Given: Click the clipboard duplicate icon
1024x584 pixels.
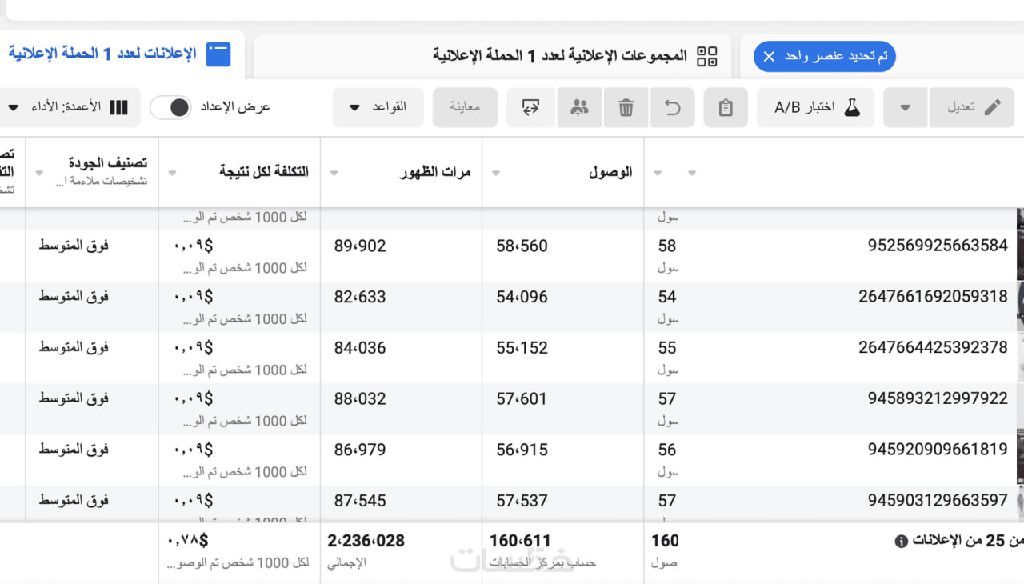Looking at the screenshot, I should click(x=726, y=108).
